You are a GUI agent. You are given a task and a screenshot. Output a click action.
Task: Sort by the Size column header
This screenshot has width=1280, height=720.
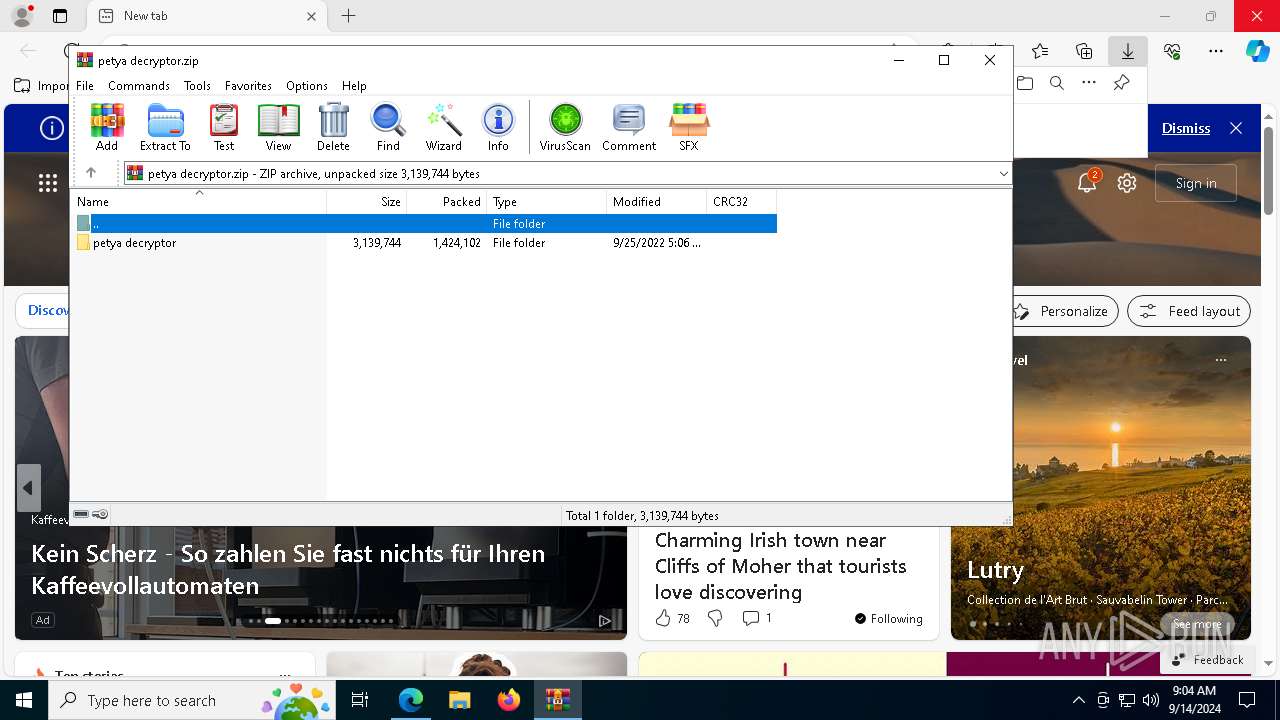[367, 202]
